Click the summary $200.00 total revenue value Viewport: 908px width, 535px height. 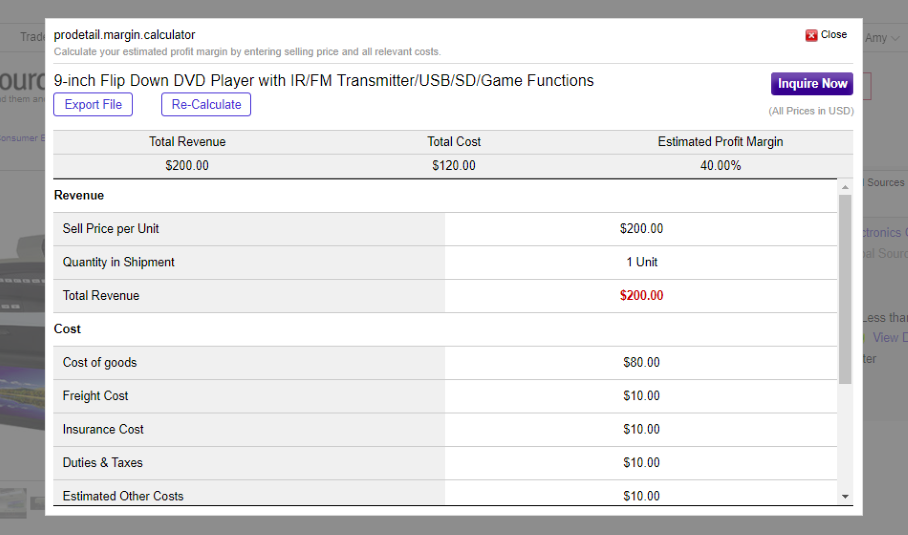point(186,166)
